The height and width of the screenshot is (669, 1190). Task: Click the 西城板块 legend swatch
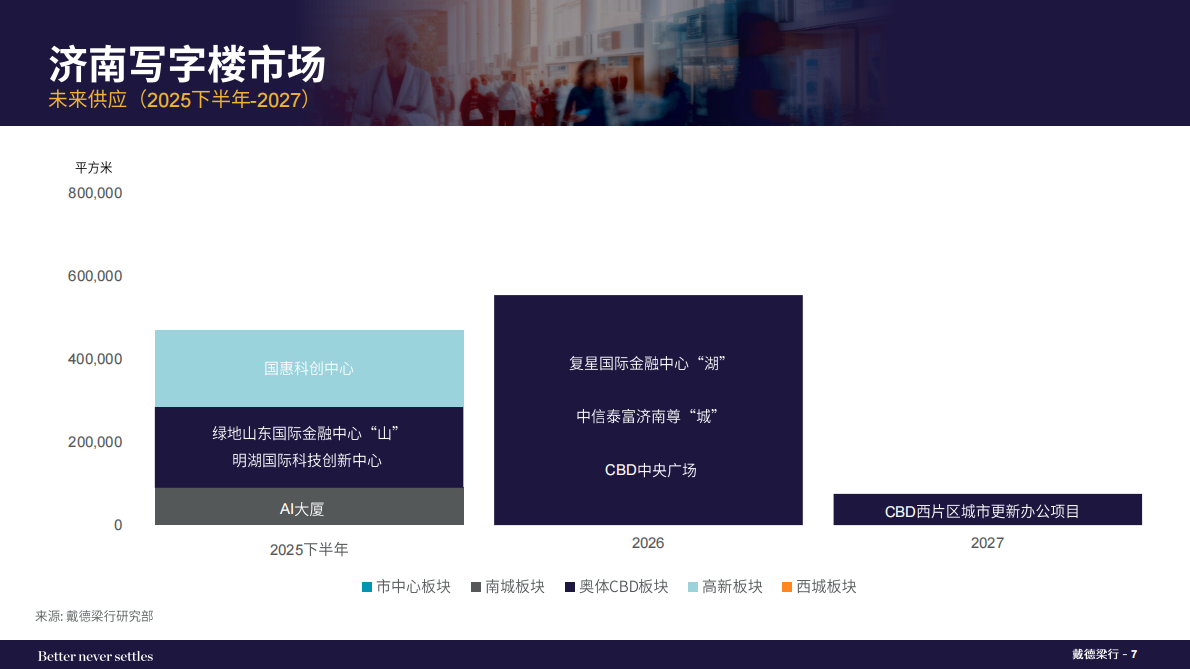tap(787, 587)
